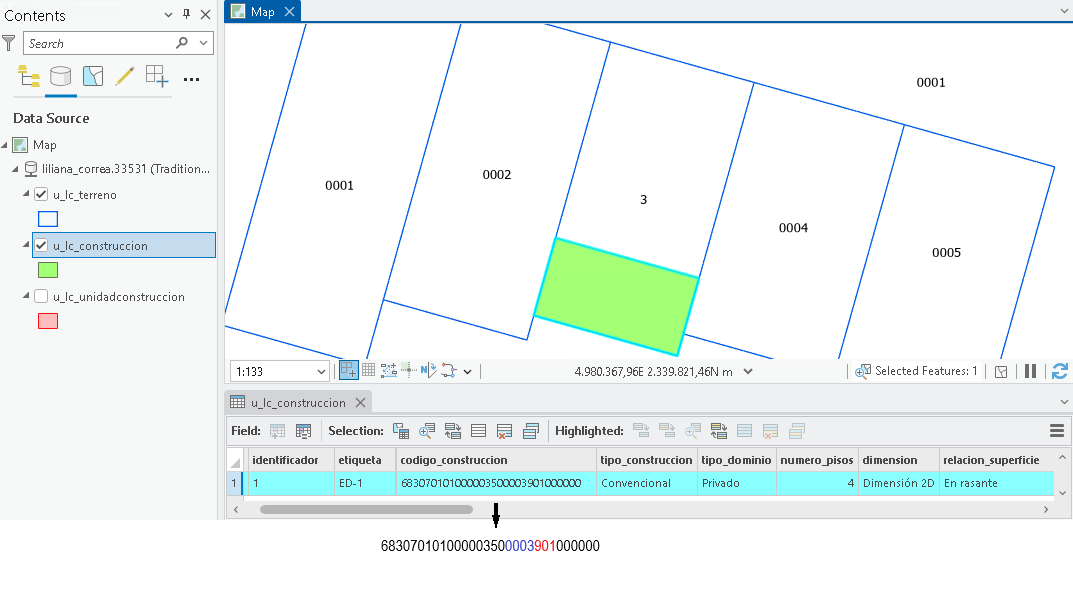Open the 1:133 scale dropdown
The width and height of the screenshot is (1073, 599).
(321, 372)
